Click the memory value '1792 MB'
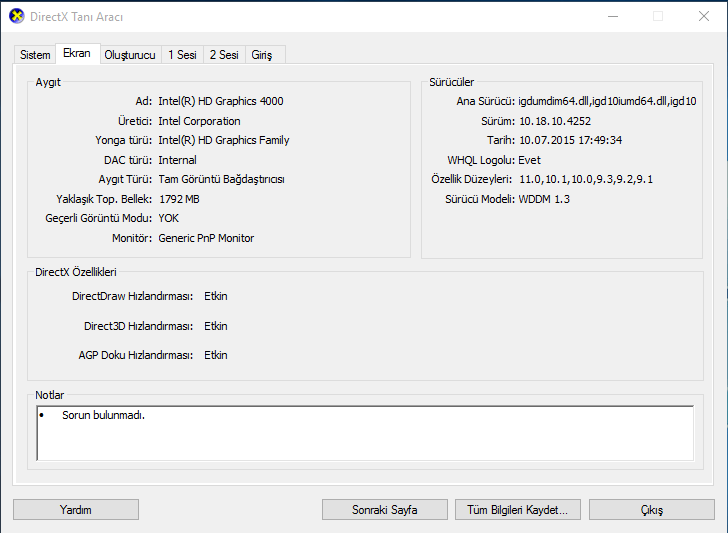Image resolution: width=728 pixels, height=533 pixels. click(179, 199)
